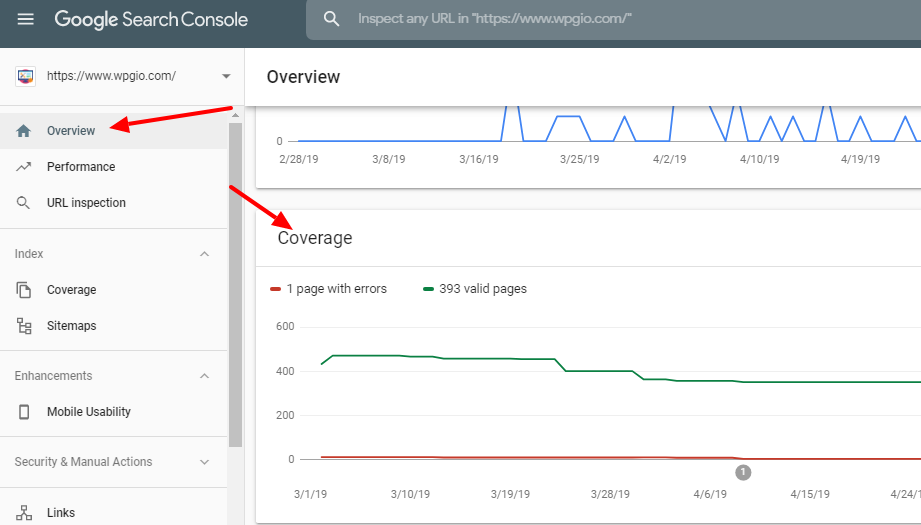Click the URL inspection magnifier icon
This screenshot has height=525, width=921.
click(x=23, y=203)
